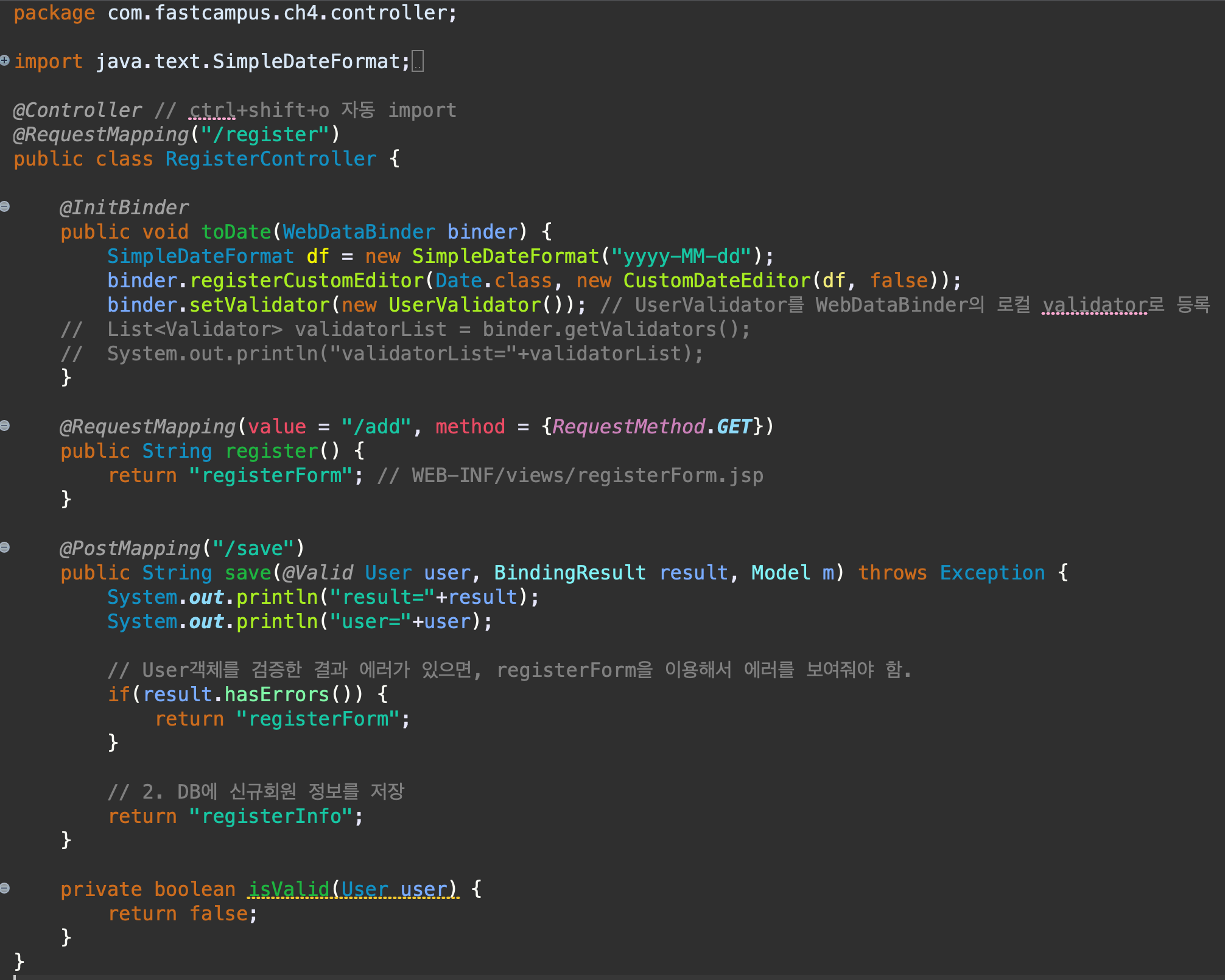
Task: Collapse the @InitBinder toDate method
Action: tap(5, 206)
